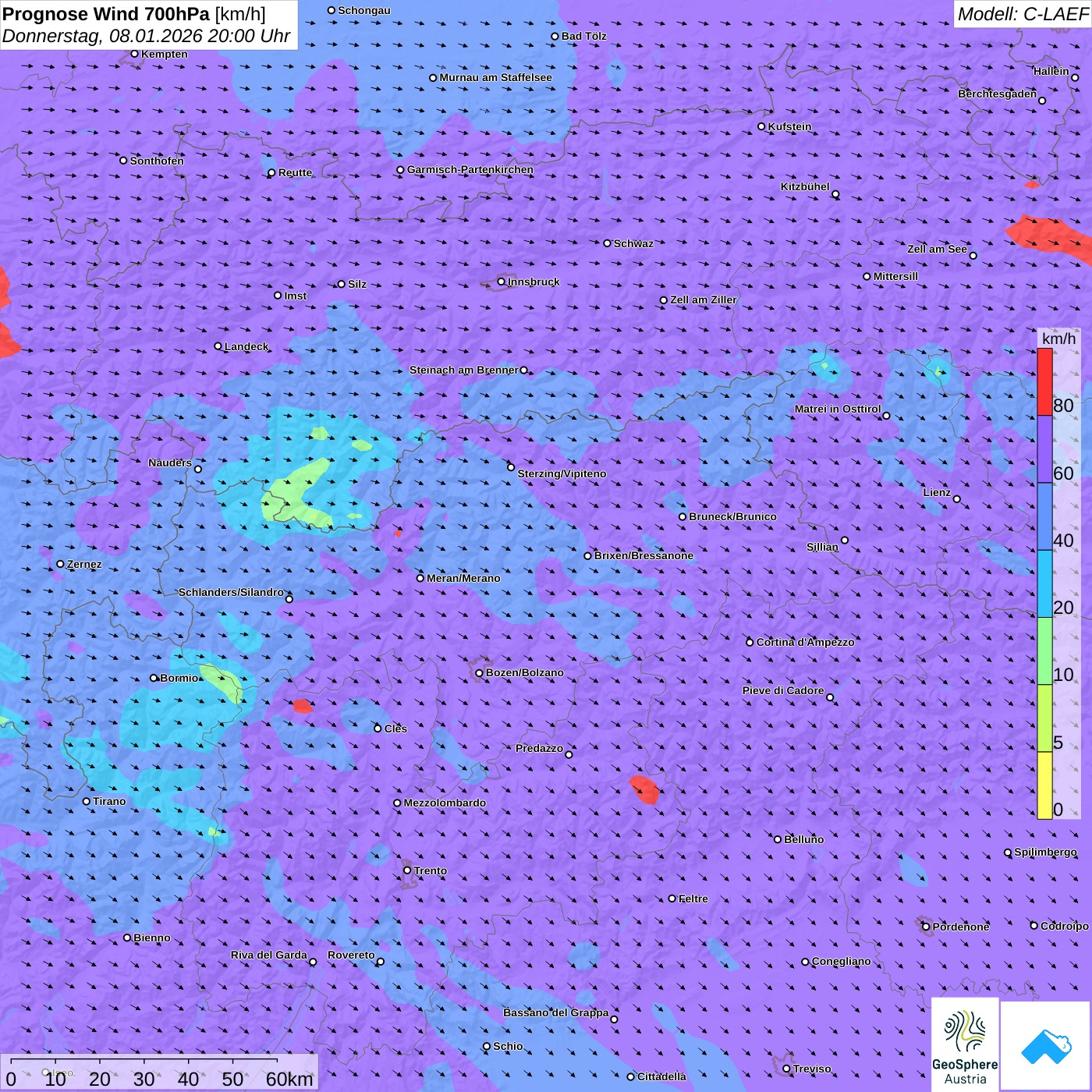Click the 'Schongau' label
Viewport: 1092px width, 1092px height.
(363, 10)
